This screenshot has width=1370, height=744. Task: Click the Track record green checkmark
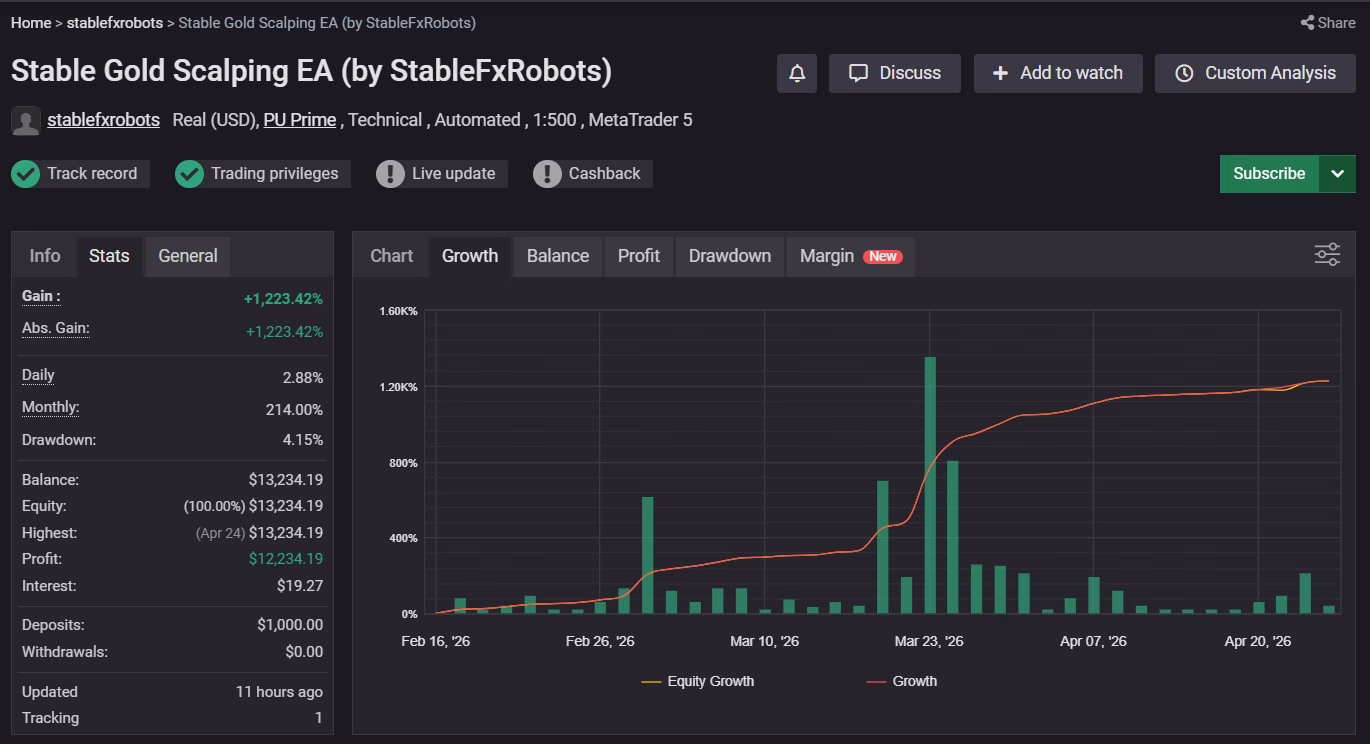[25, 174]
